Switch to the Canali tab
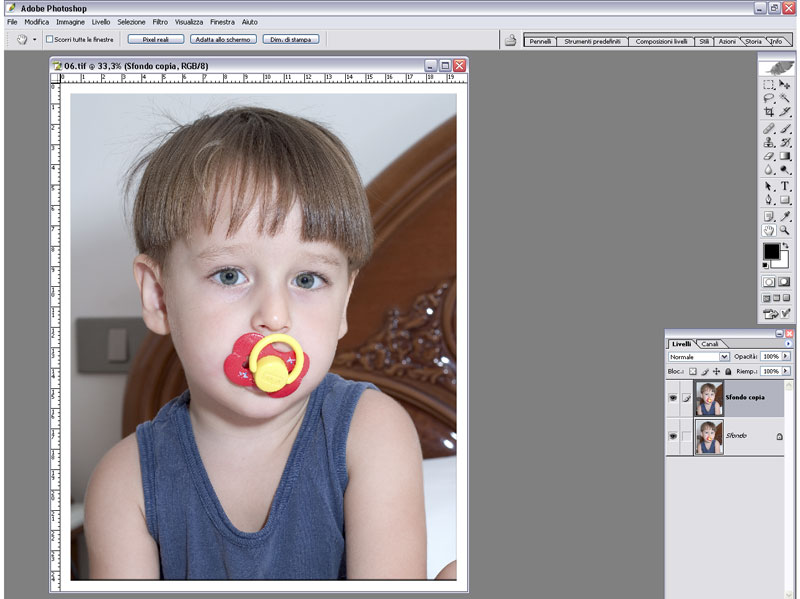The image size is (800, 599). 709,344
